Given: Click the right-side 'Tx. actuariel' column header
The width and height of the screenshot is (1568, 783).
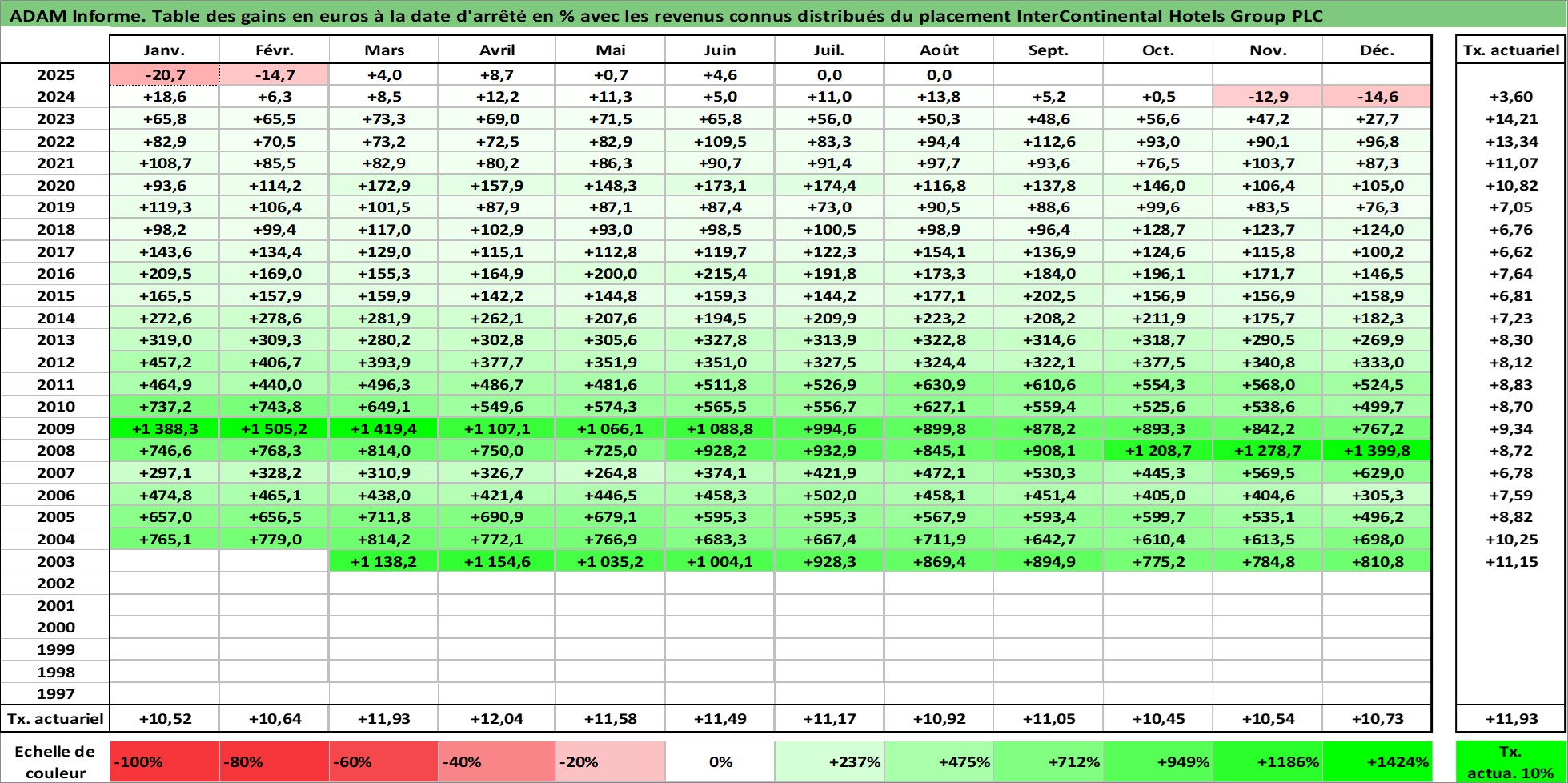Looking at the screenshot, I should pos(1510,50).
